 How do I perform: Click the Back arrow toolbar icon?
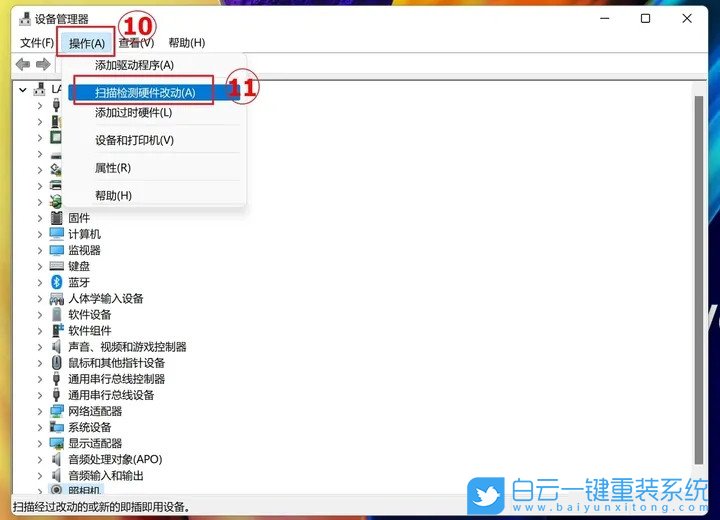click(22, 64)
